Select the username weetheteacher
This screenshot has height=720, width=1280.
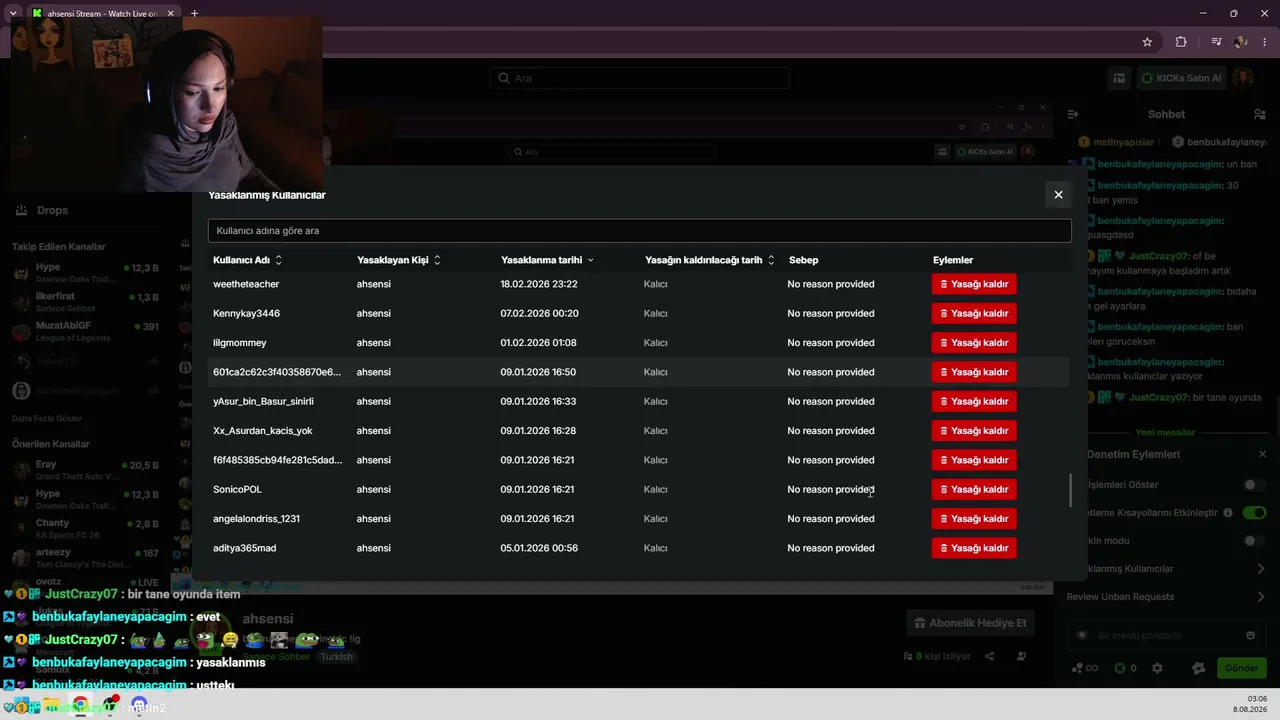coord(246,284)
